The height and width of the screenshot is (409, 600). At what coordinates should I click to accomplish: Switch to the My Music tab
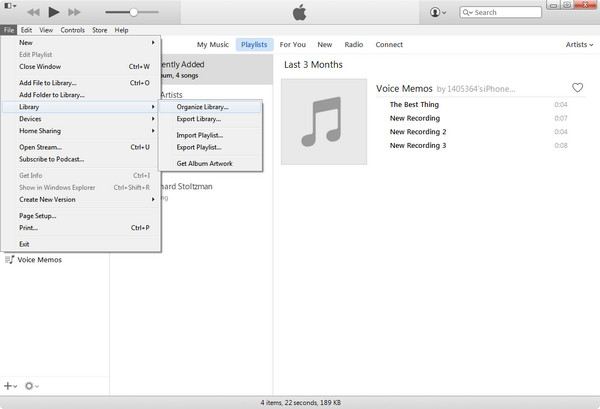click(213, 45)
